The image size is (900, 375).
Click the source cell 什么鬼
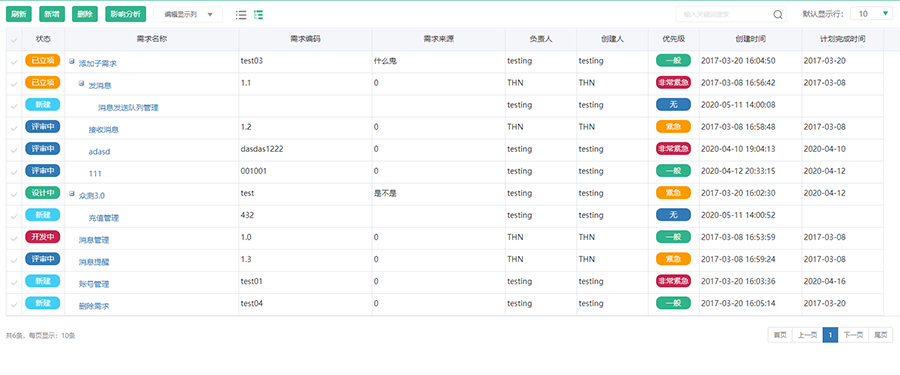click(x=385, y=60)
